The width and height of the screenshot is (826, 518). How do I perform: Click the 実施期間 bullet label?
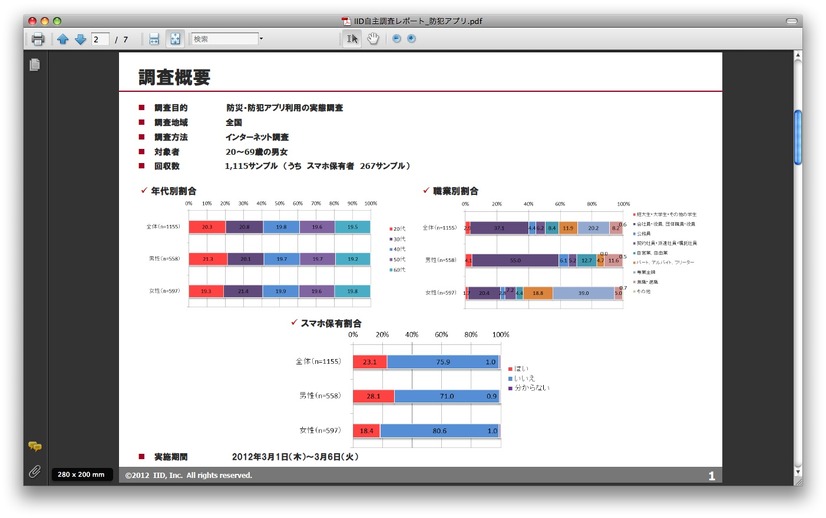tap(171, 457)
